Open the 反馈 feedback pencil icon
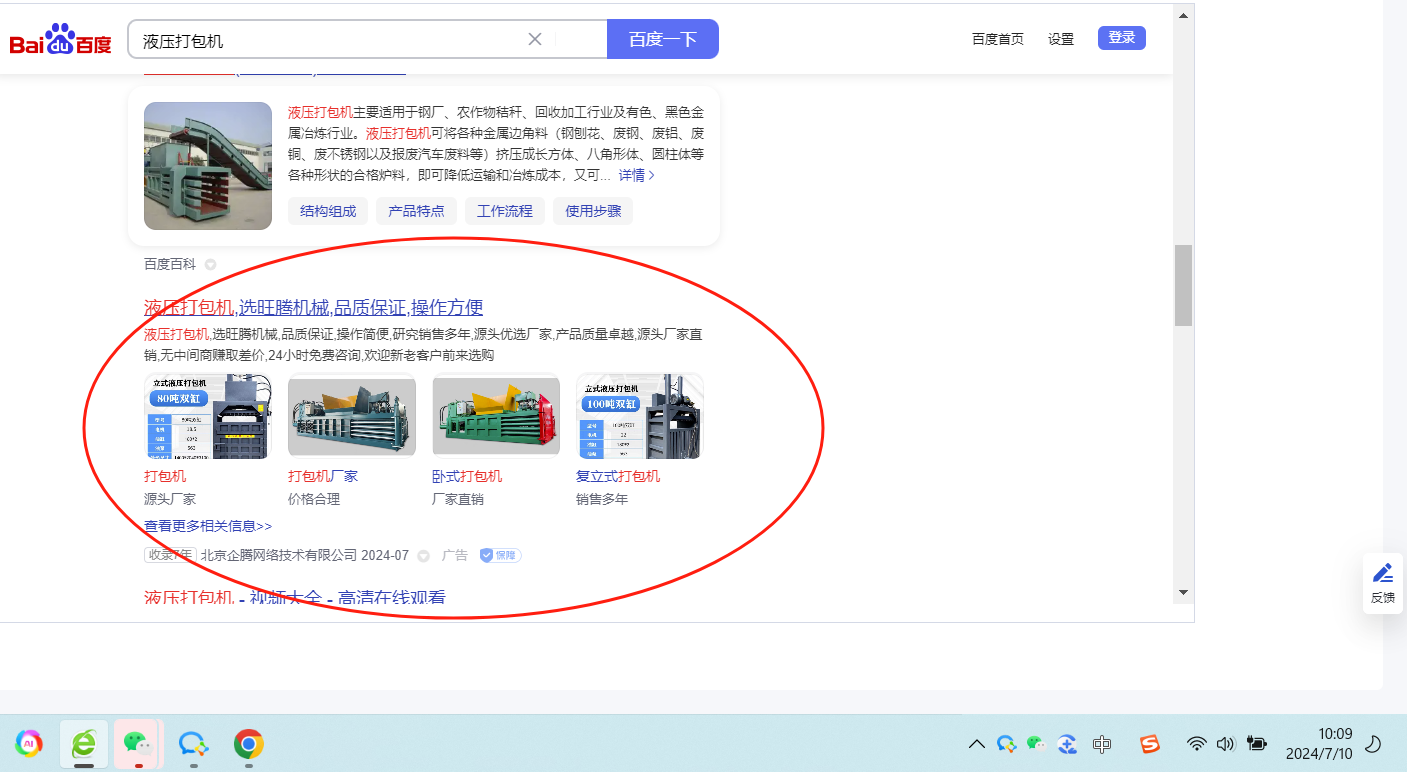This screenshot has height=772, width=1407. [x=1383, y=573]
